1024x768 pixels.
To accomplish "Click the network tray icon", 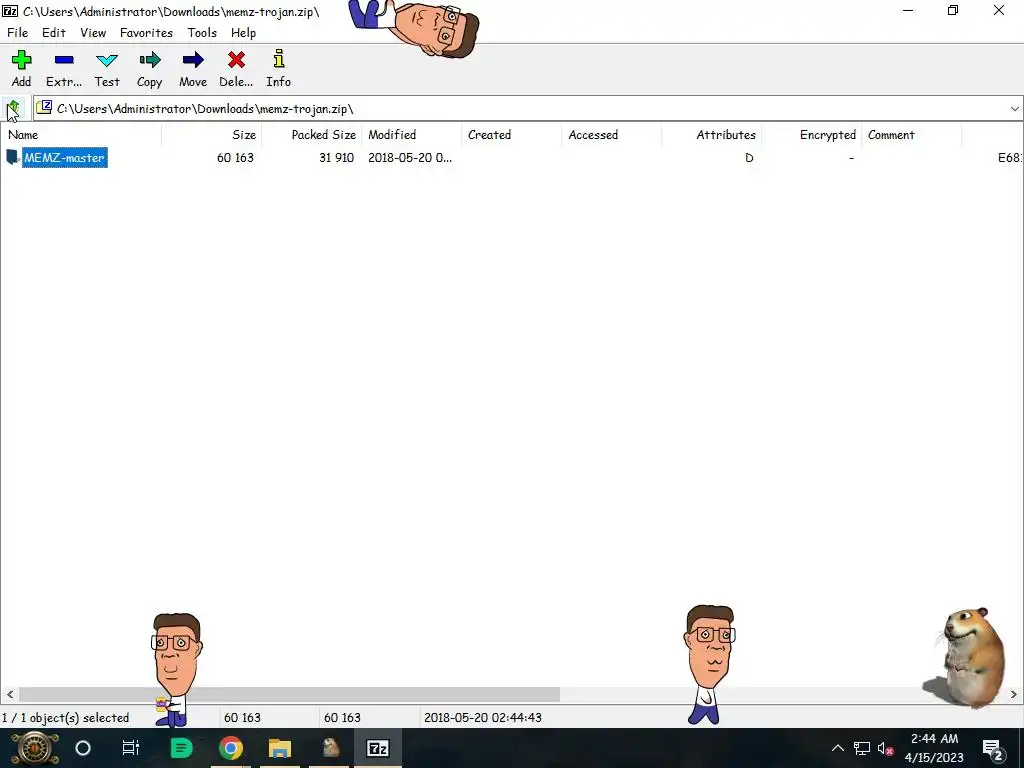I will pos(861,748).
